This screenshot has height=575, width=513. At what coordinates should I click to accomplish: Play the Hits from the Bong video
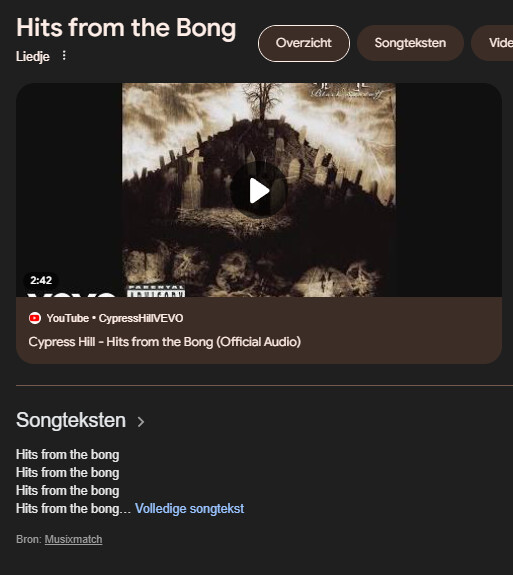click(x=259, y=190)
